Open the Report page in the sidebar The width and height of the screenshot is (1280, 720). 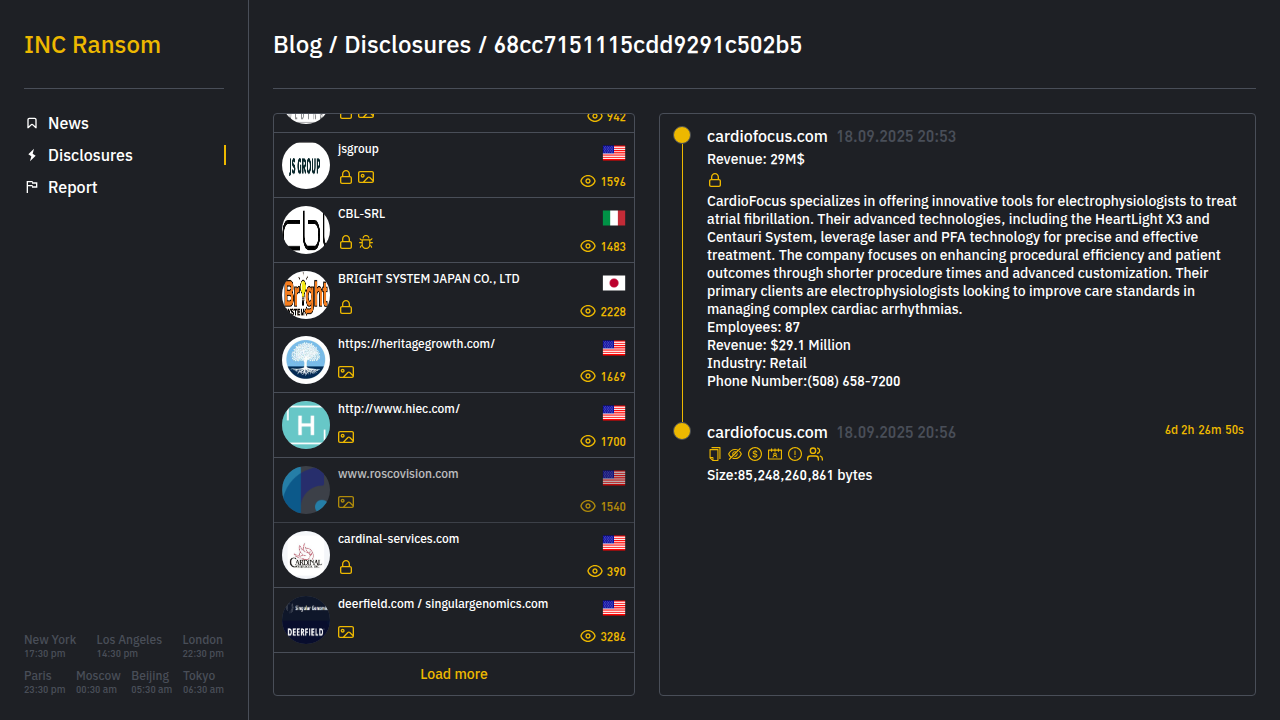[72, 187]
